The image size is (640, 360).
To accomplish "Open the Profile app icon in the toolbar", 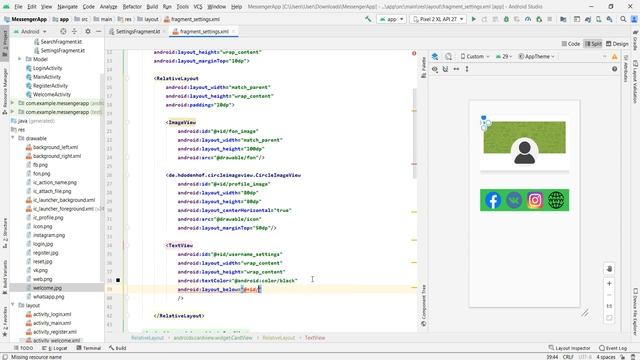I will [x=528, y=19].
